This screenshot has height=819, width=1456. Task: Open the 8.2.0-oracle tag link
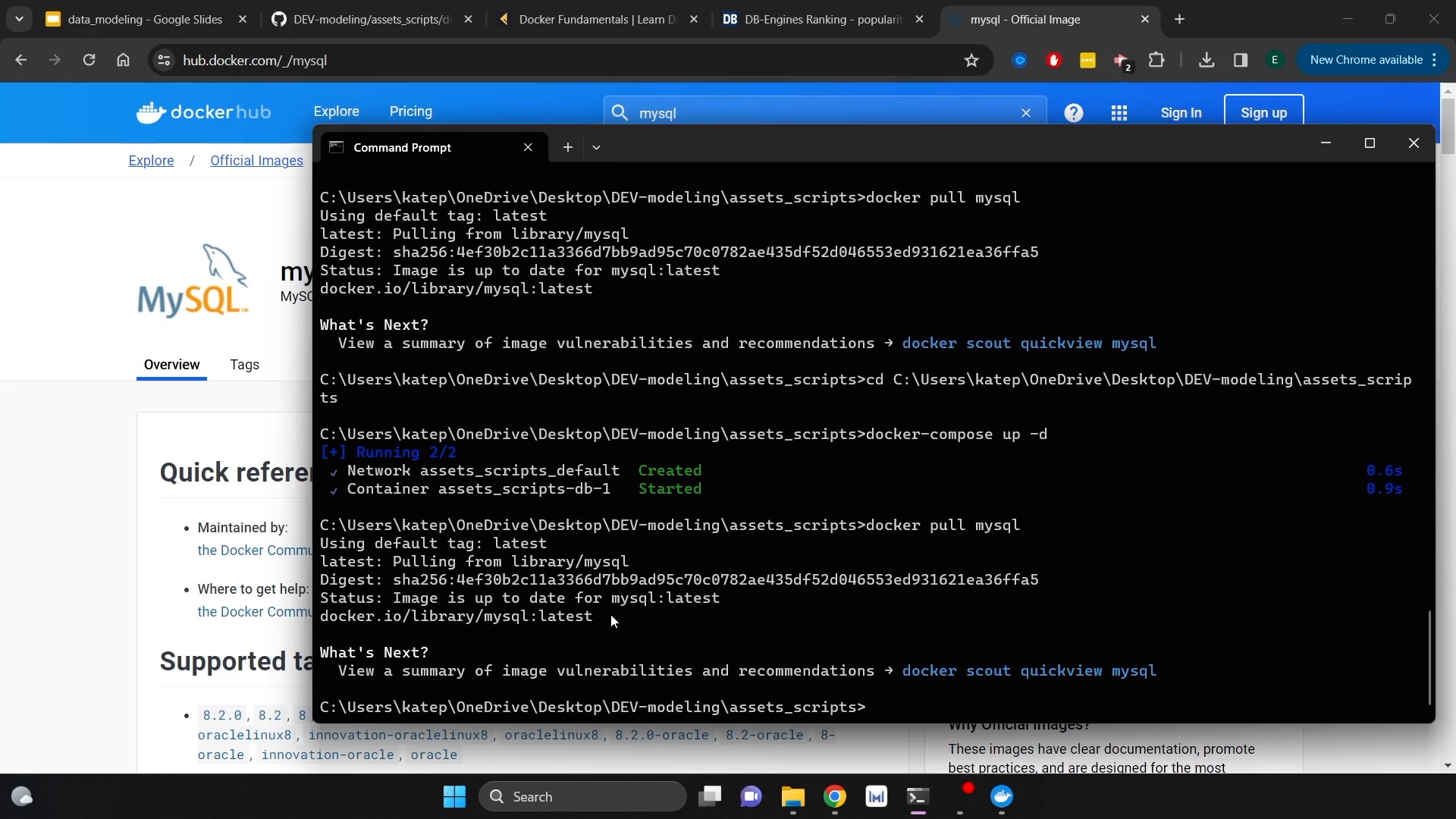pyautogui.click(x=661, y=735)
